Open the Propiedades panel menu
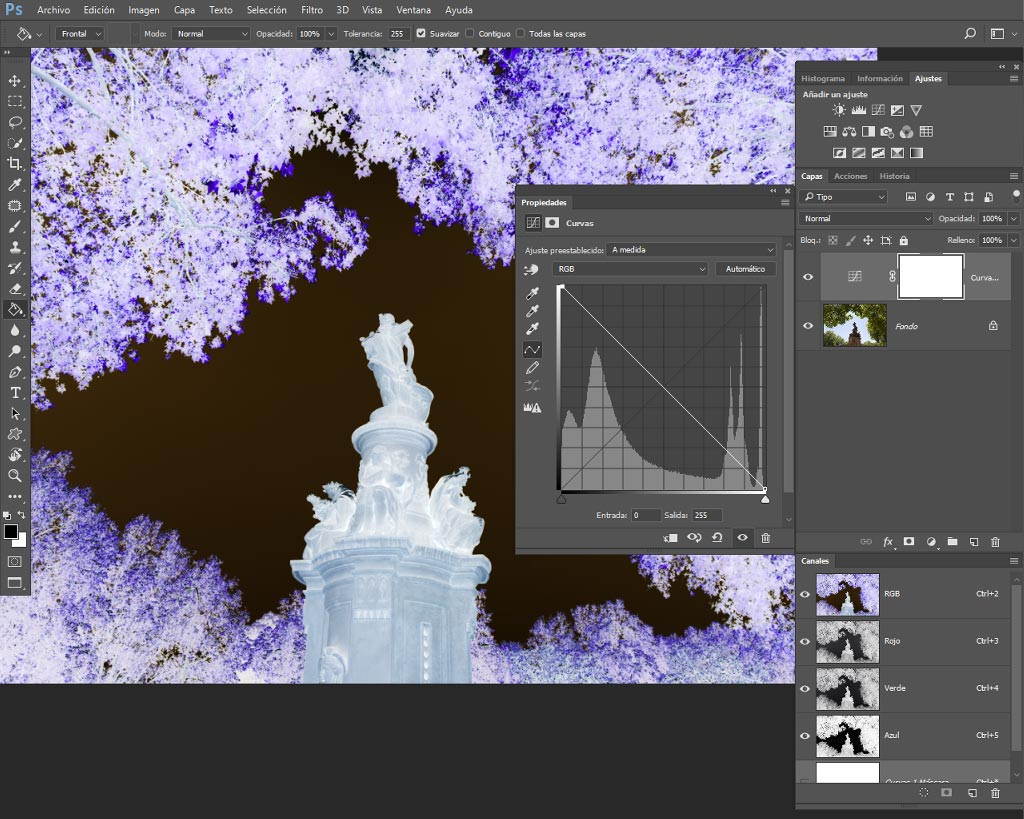Screen dimensions: 1024x819 tap(785, 202)
